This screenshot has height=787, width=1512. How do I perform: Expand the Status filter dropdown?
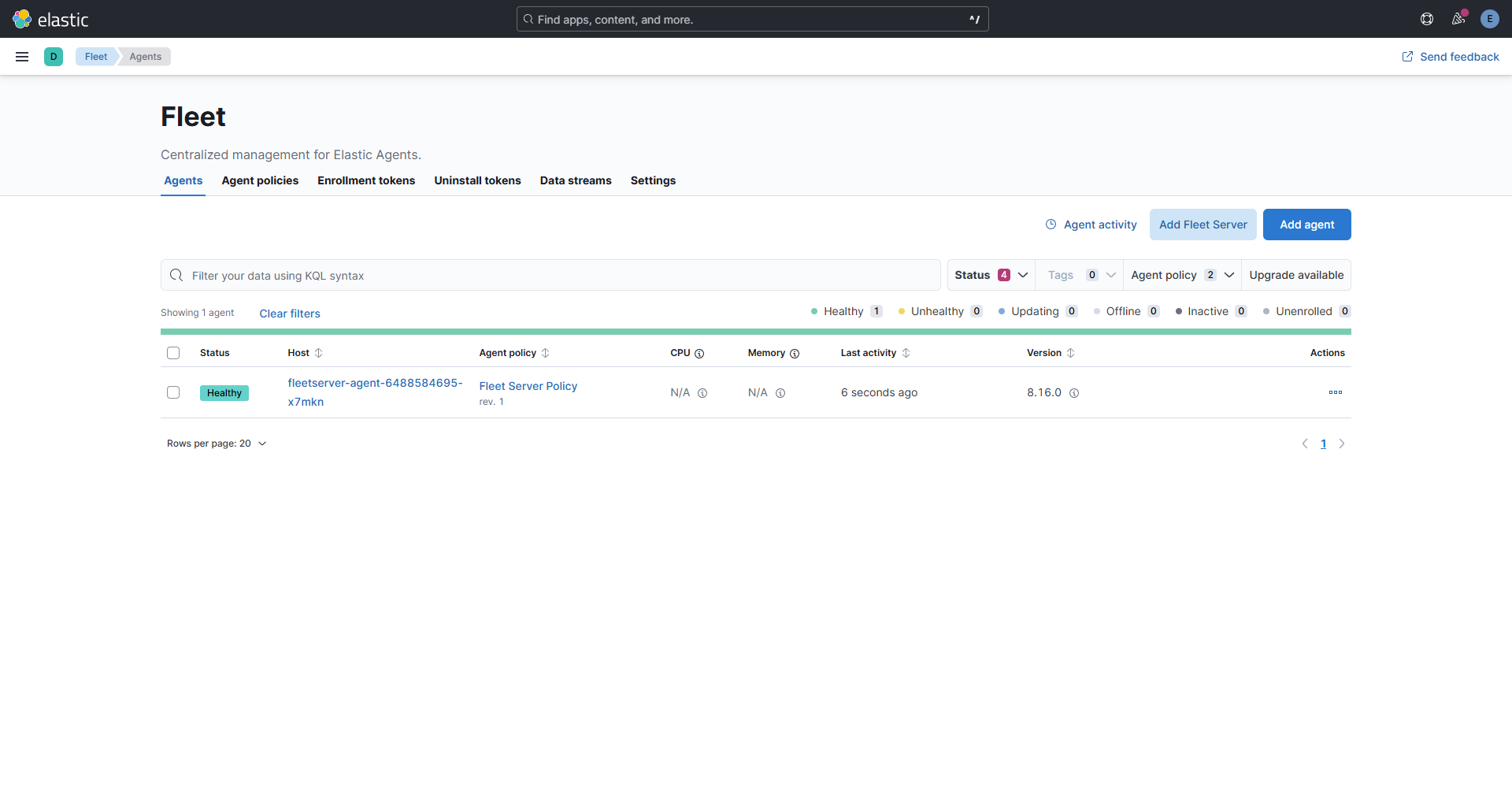coord(991,275)
